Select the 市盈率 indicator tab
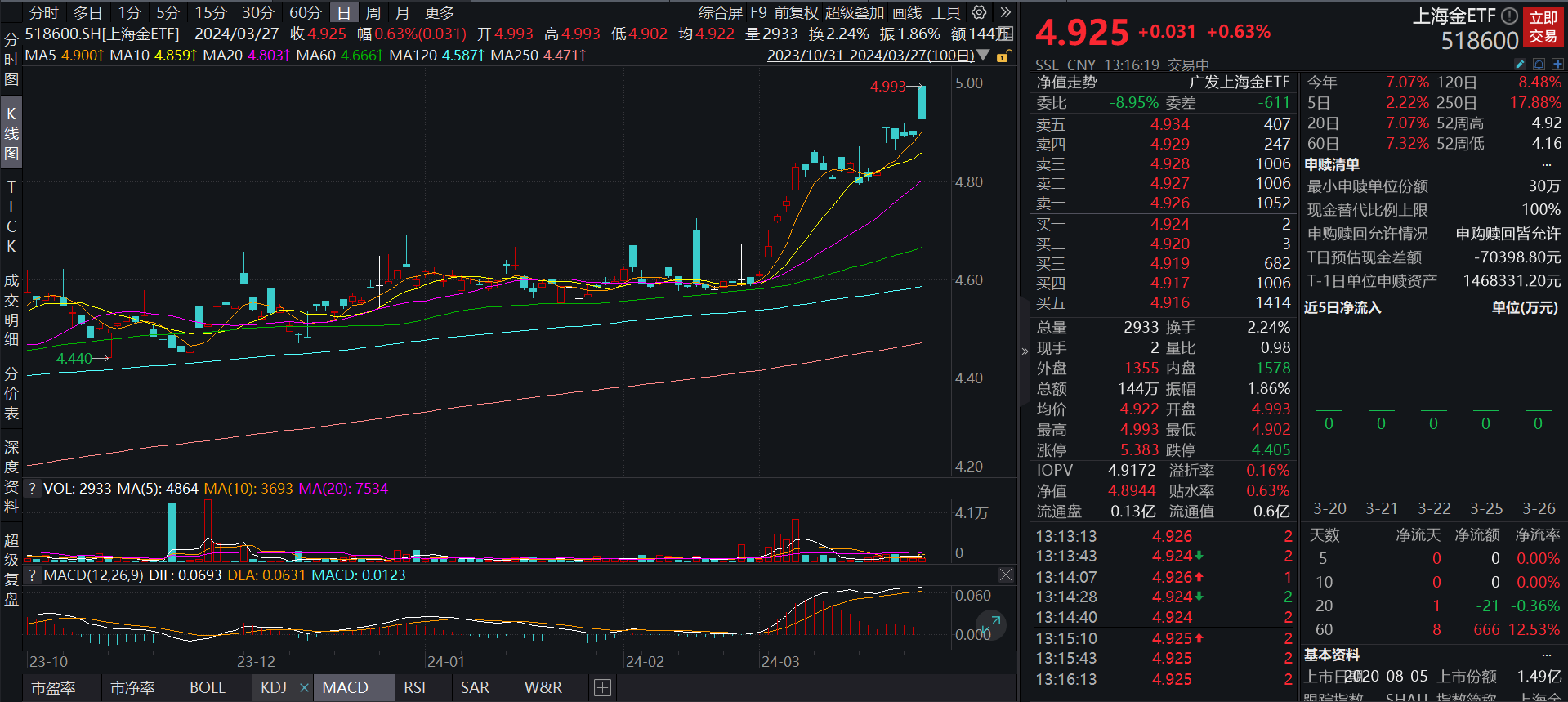 pyautogui.click(x=53, y=688)
